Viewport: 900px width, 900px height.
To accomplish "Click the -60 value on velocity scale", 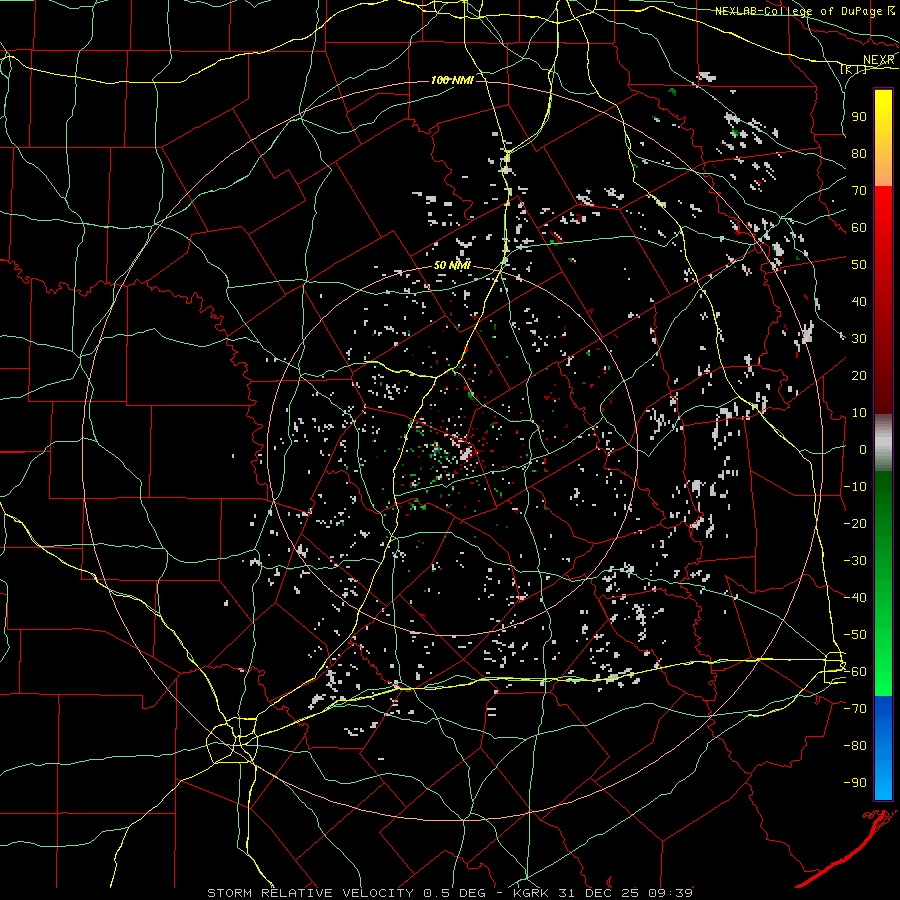I will [855, 672].
